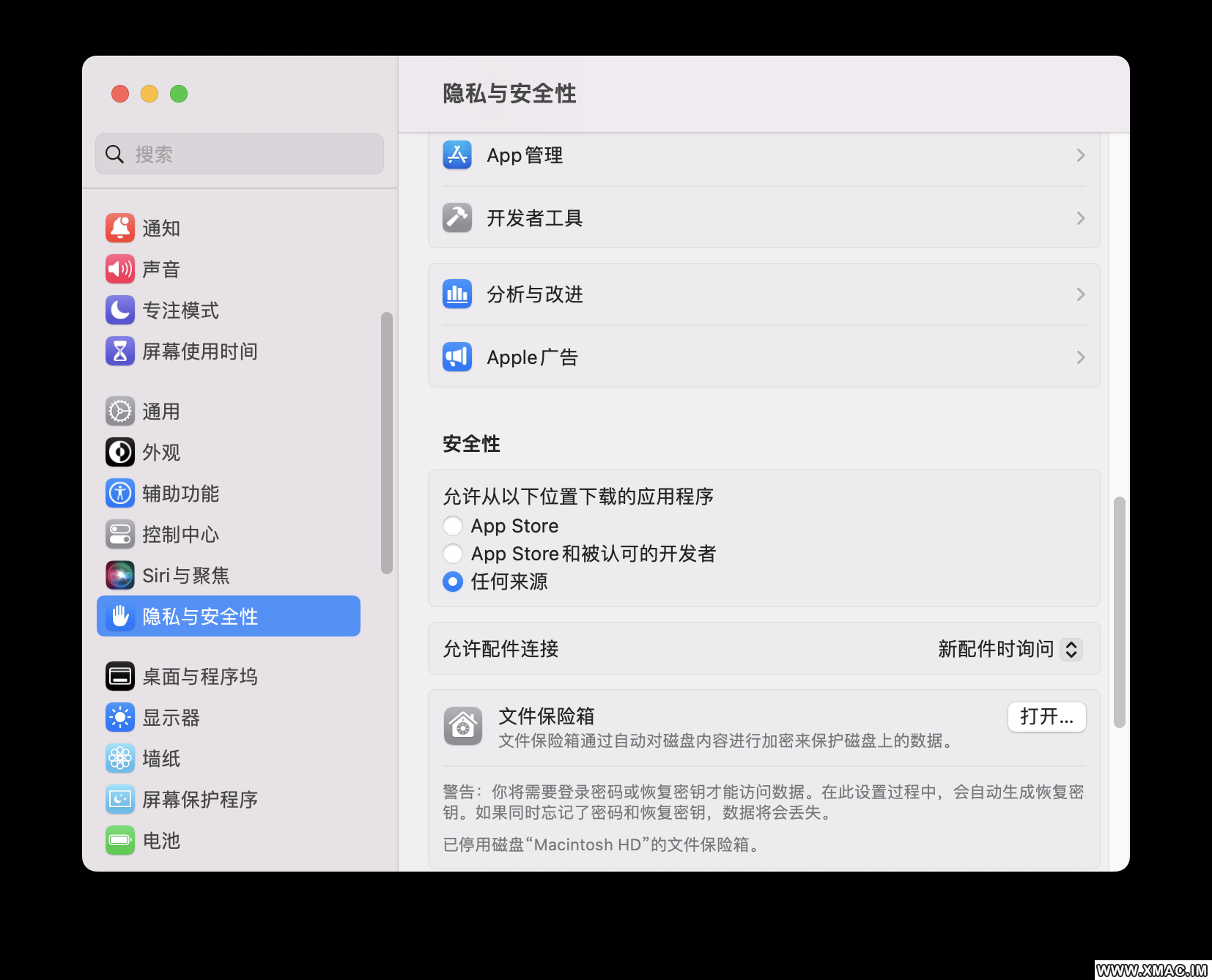Click the 控制中心 switches icon
The height and width of the screenshot is (980, 1212).
120,534
